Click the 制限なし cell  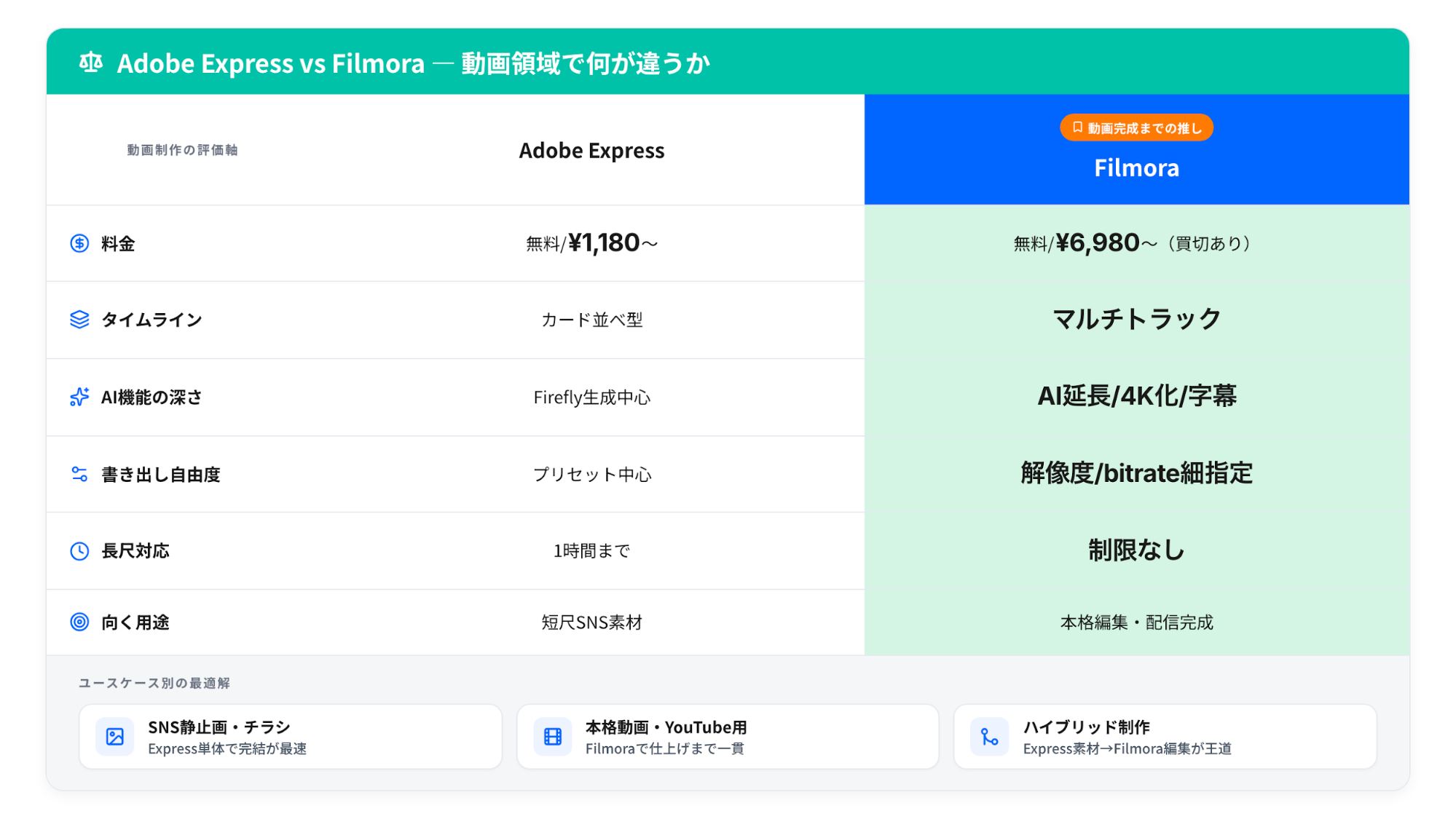(x=1136, y=550)
